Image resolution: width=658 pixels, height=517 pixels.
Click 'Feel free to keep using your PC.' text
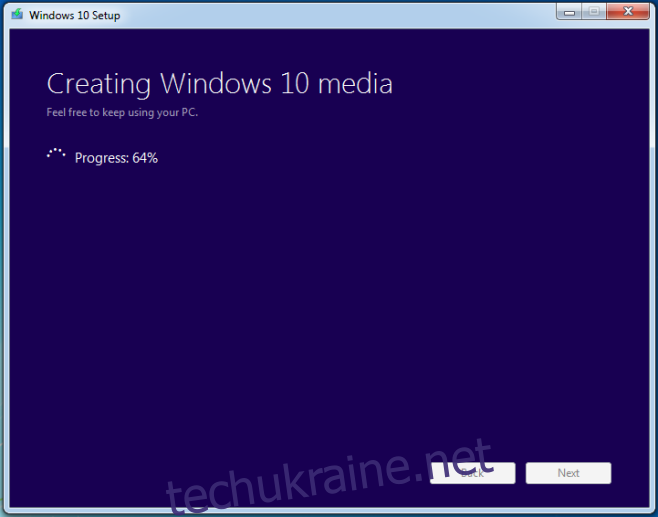(122, 112)
